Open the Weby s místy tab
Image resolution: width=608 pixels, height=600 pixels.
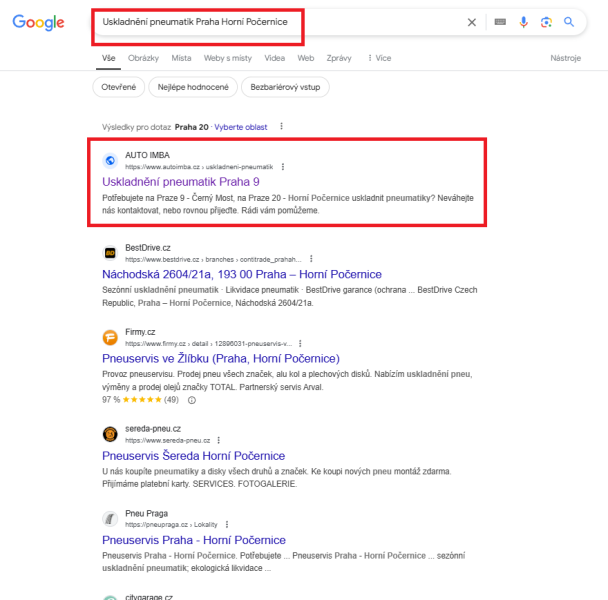point(228,58)
